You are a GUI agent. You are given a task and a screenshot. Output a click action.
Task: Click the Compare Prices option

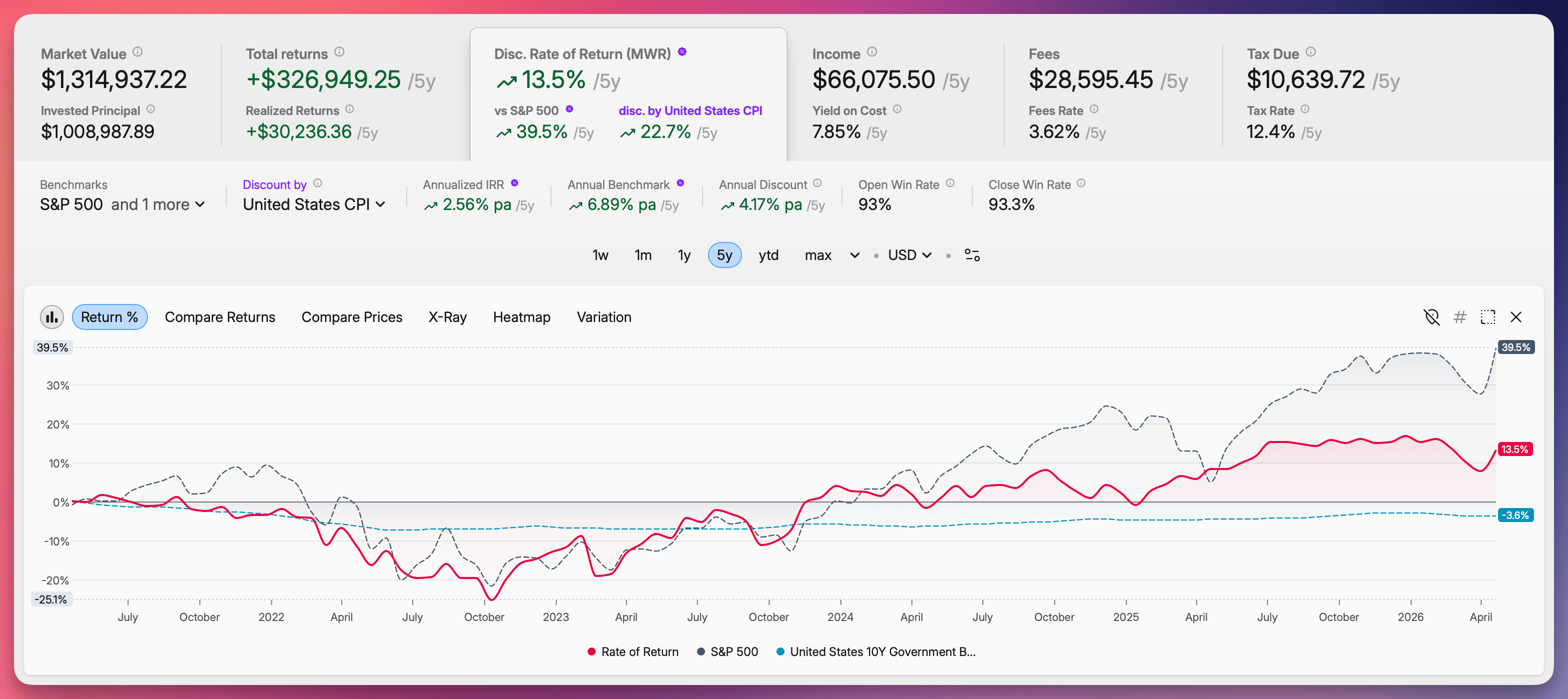pyautogui.click(x=352, y=316)
